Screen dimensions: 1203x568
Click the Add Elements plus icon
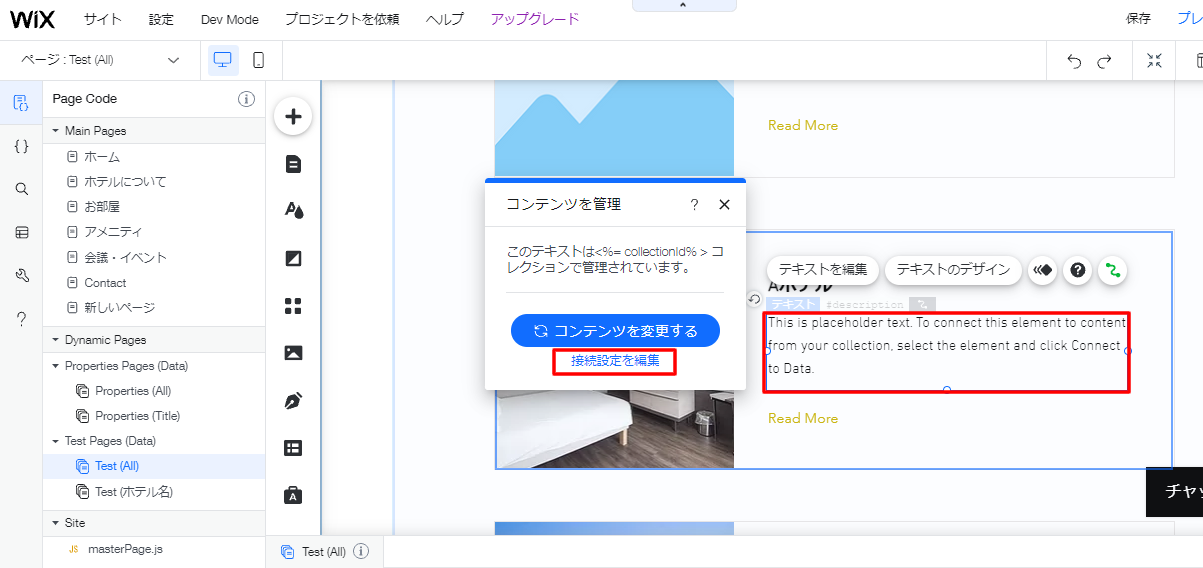pos(293,117)
